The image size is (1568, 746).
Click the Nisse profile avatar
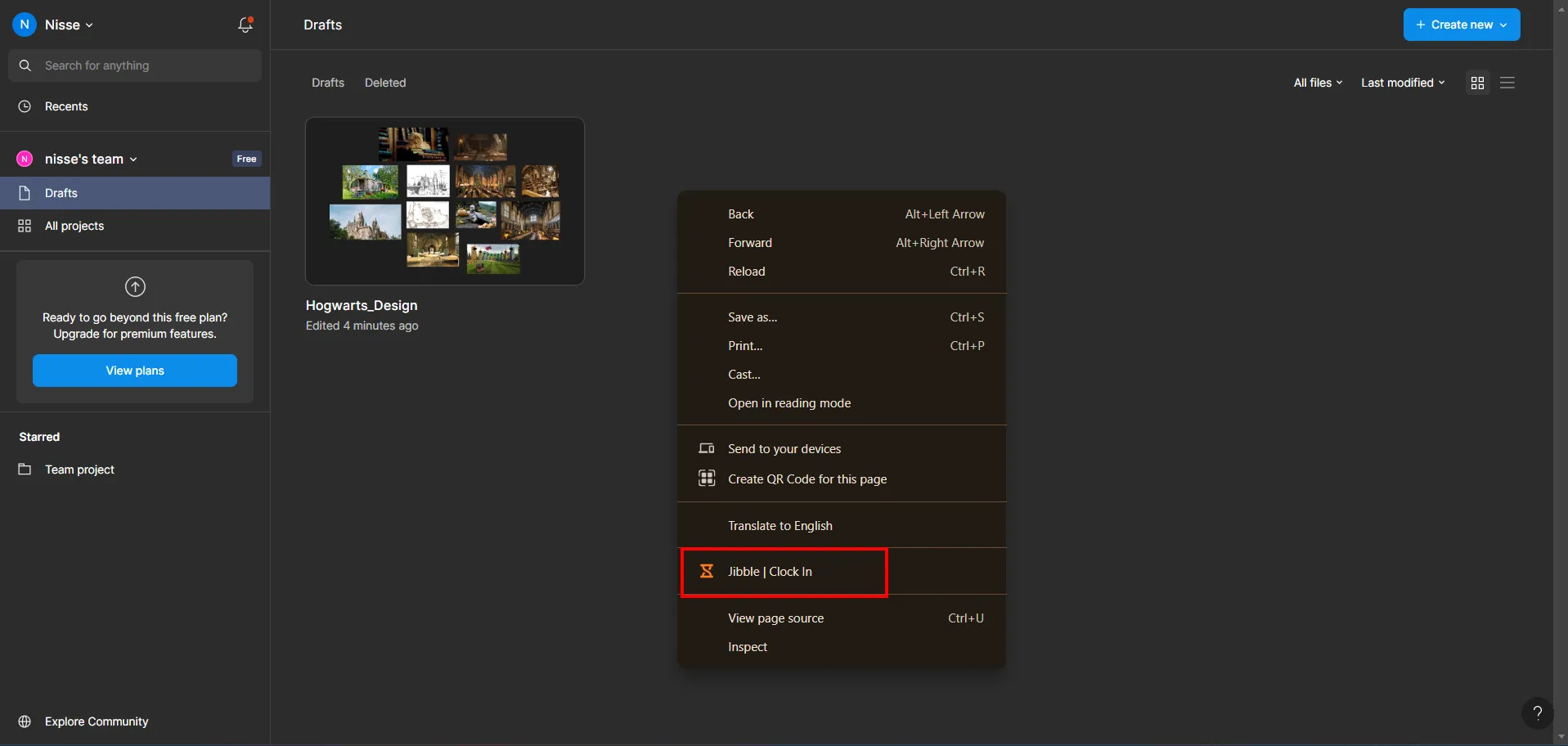tap(25, 25)
